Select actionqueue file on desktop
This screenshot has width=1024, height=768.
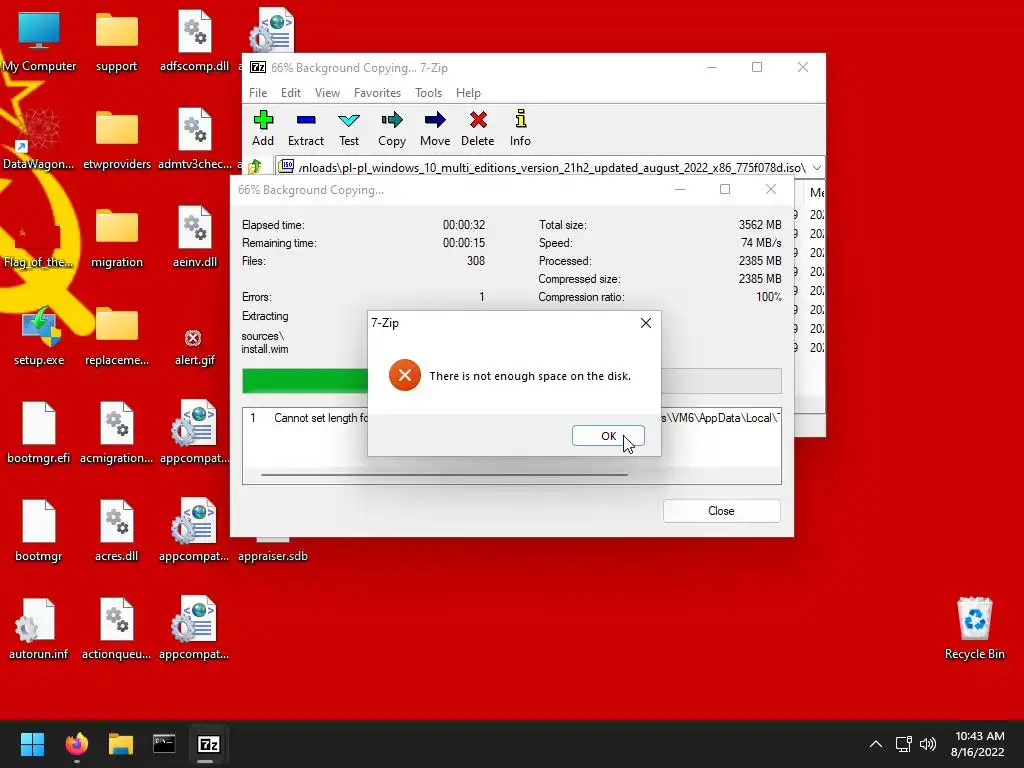116,630
